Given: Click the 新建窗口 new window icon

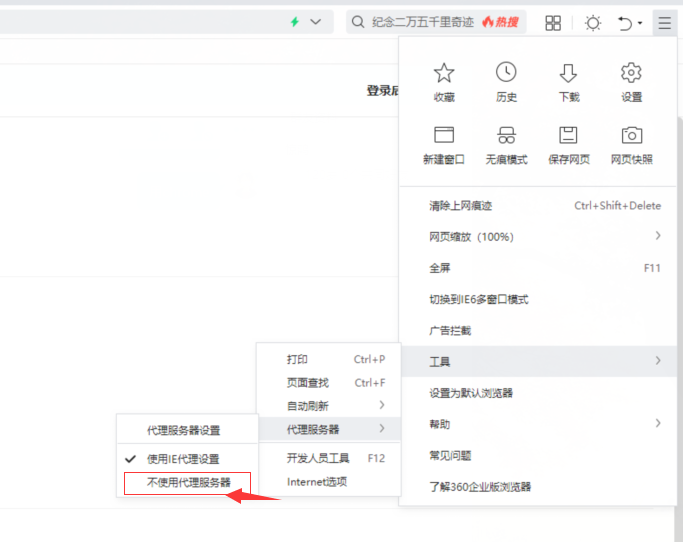Looking at the screenshot, I should [444, 135].
